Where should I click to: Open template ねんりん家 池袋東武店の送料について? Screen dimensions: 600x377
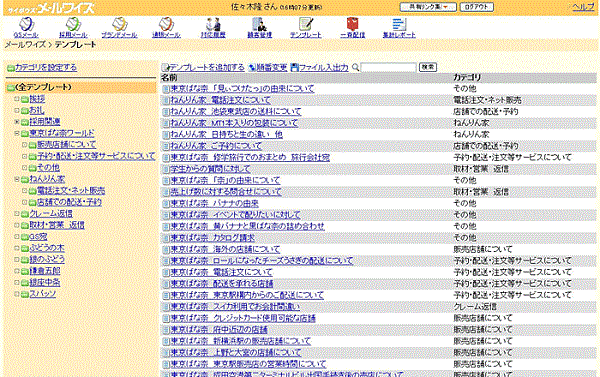pyautogui.click(x=236, y=112)
